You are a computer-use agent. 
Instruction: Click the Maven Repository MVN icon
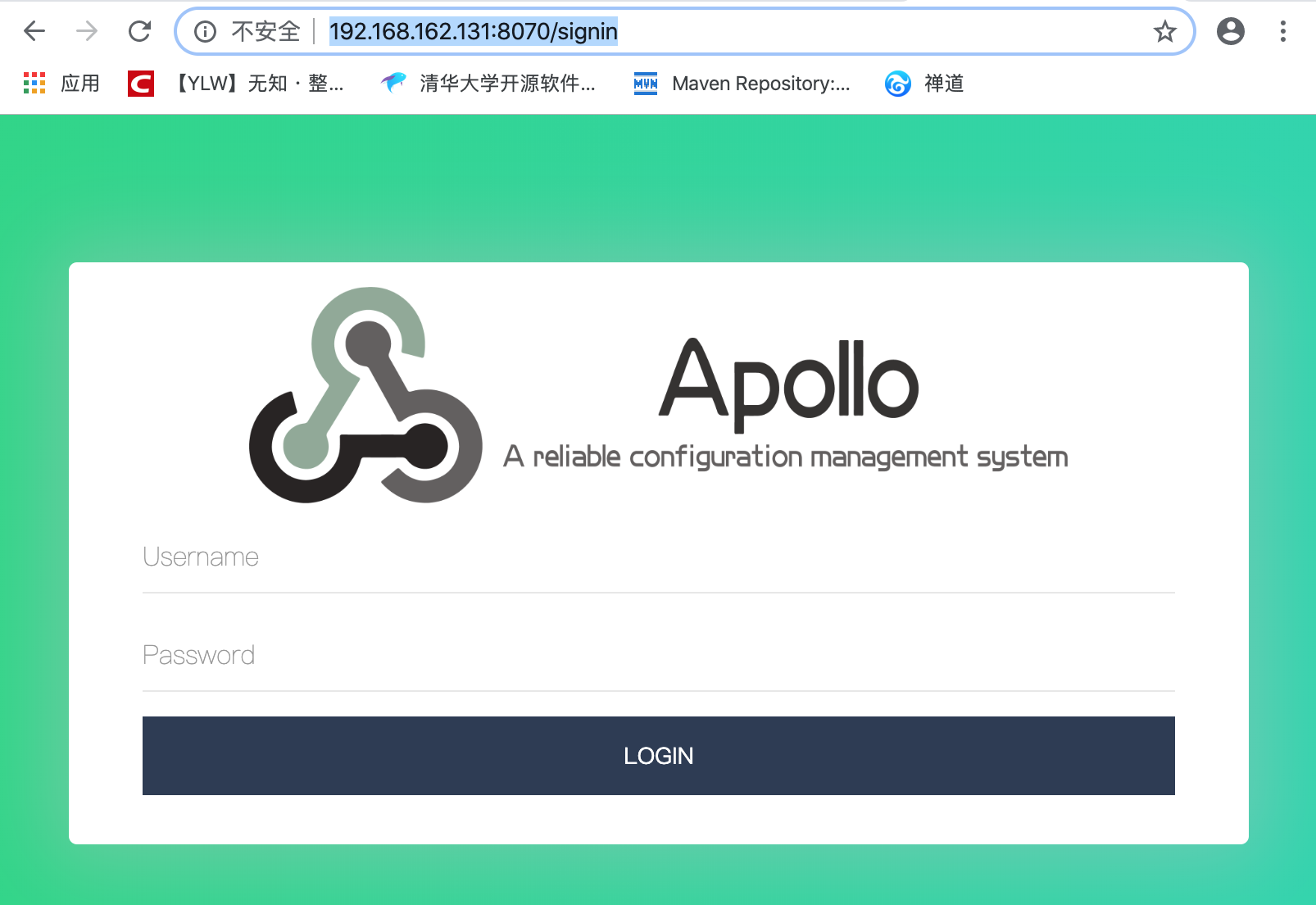tap(646, 83)
